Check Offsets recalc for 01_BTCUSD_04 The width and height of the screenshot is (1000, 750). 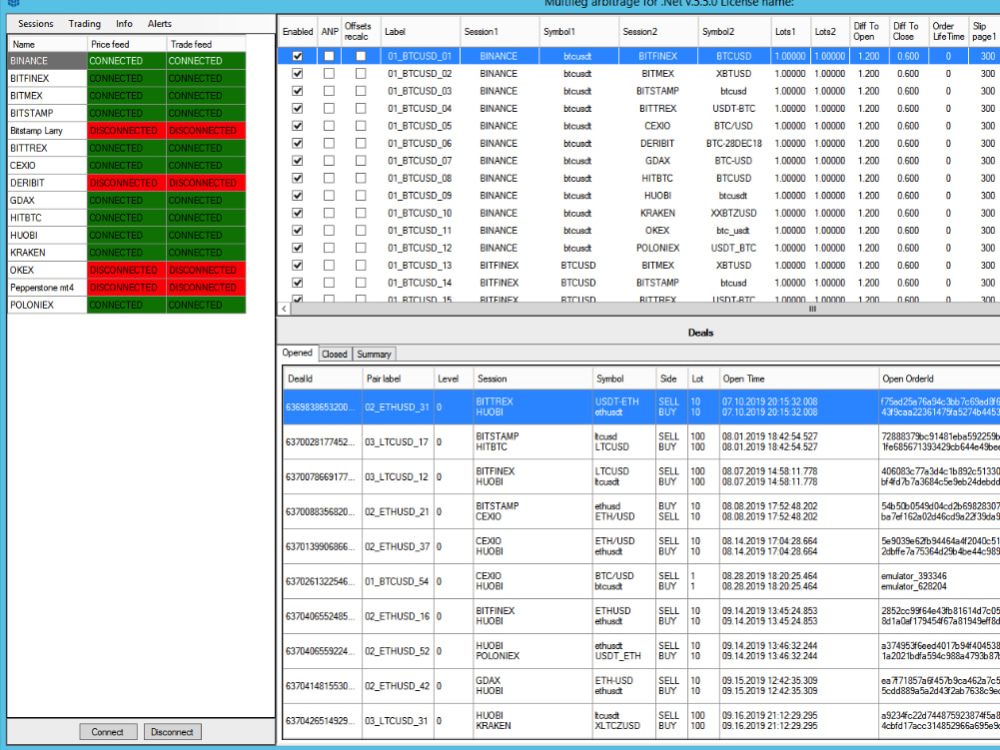(360, 108)
